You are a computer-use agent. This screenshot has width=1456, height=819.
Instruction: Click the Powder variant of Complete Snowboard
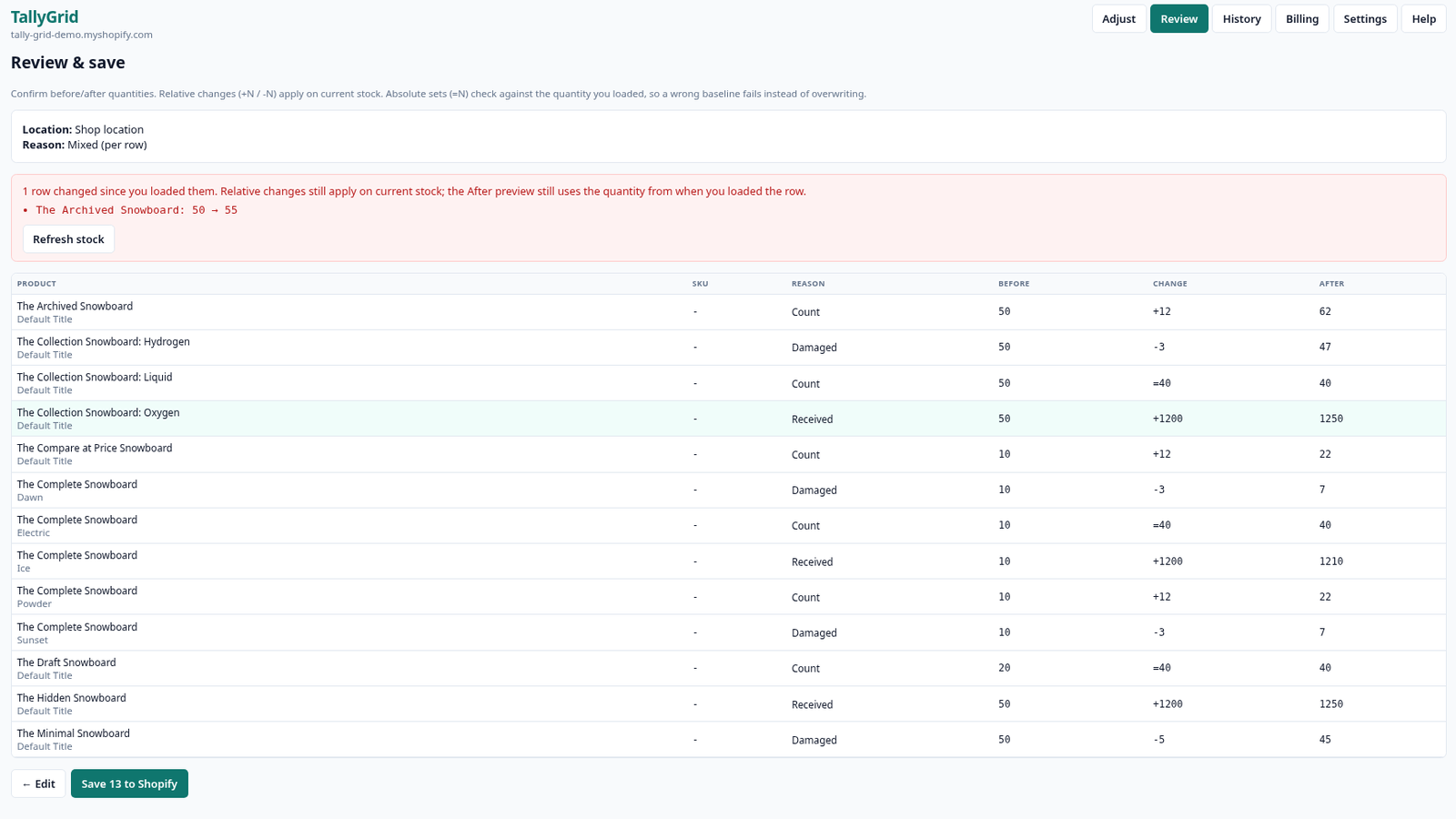pos(35,604)
